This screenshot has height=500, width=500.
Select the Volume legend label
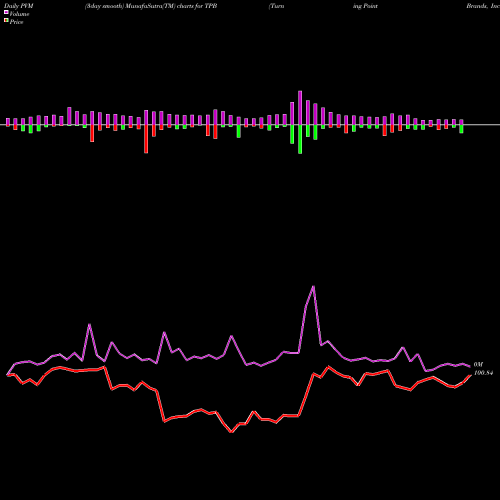pyautogui.click(x=19, y=14)
